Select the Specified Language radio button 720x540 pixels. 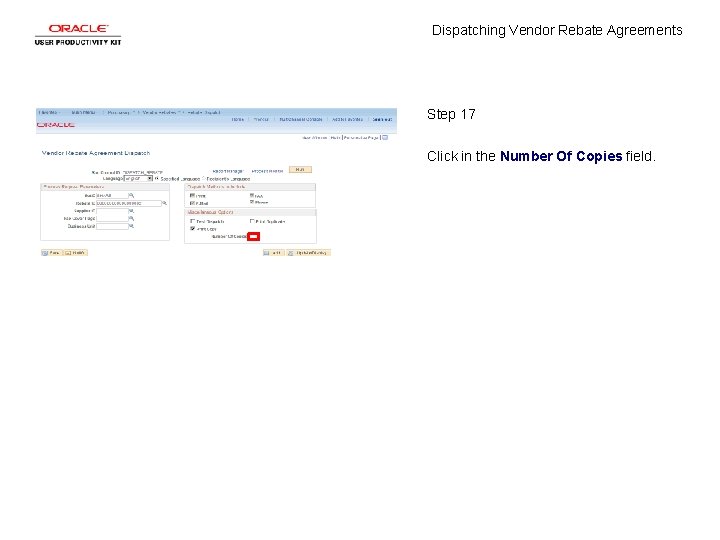tap(157, 178)
